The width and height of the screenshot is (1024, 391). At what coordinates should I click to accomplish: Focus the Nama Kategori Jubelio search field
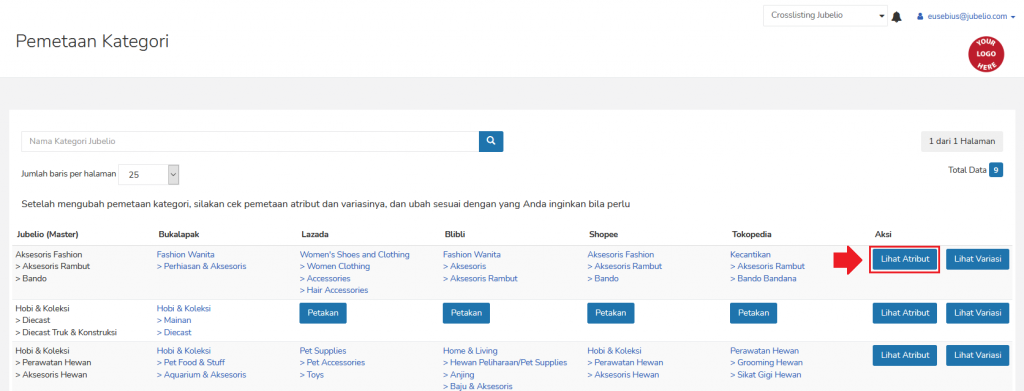pos(250,141)
